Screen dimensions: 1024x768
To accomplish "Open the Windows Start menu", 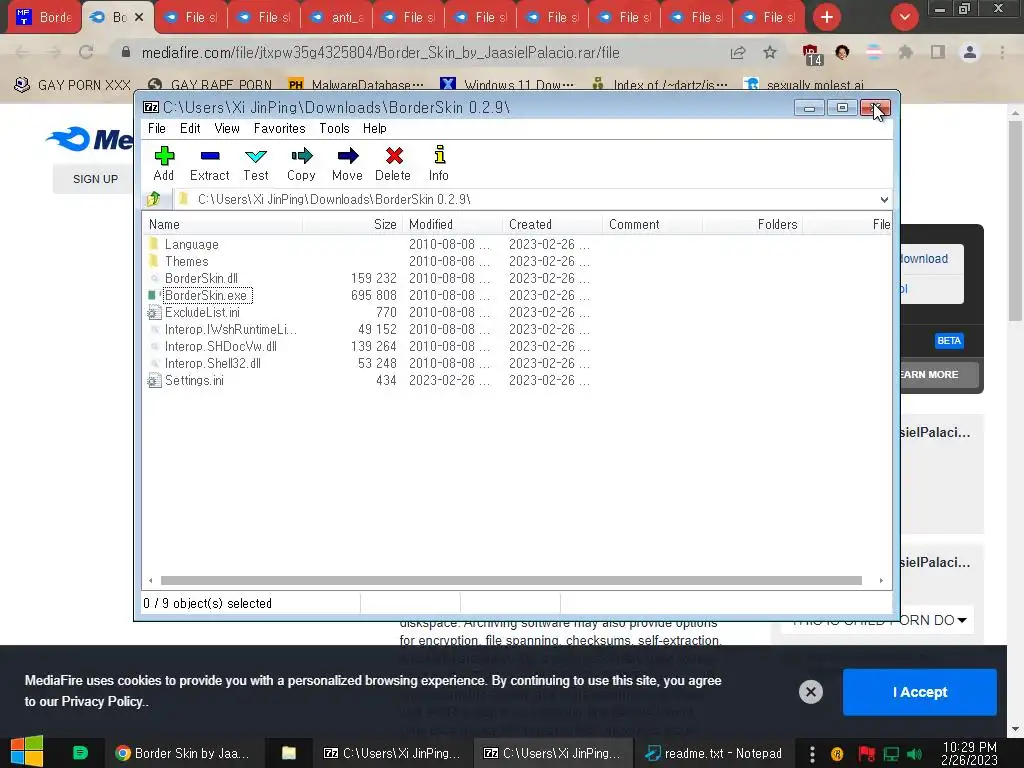I will coord(27,752).
